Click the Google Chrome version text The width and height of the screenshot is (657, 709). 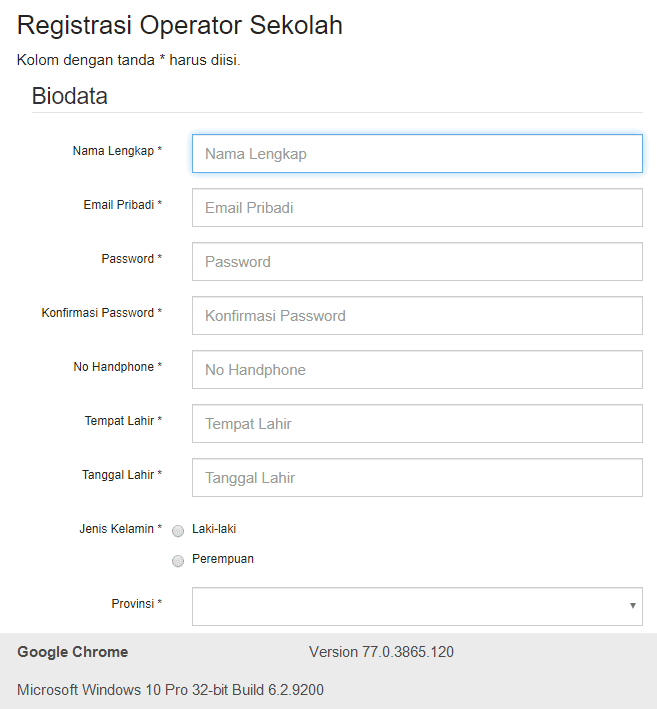pos(381,652)
